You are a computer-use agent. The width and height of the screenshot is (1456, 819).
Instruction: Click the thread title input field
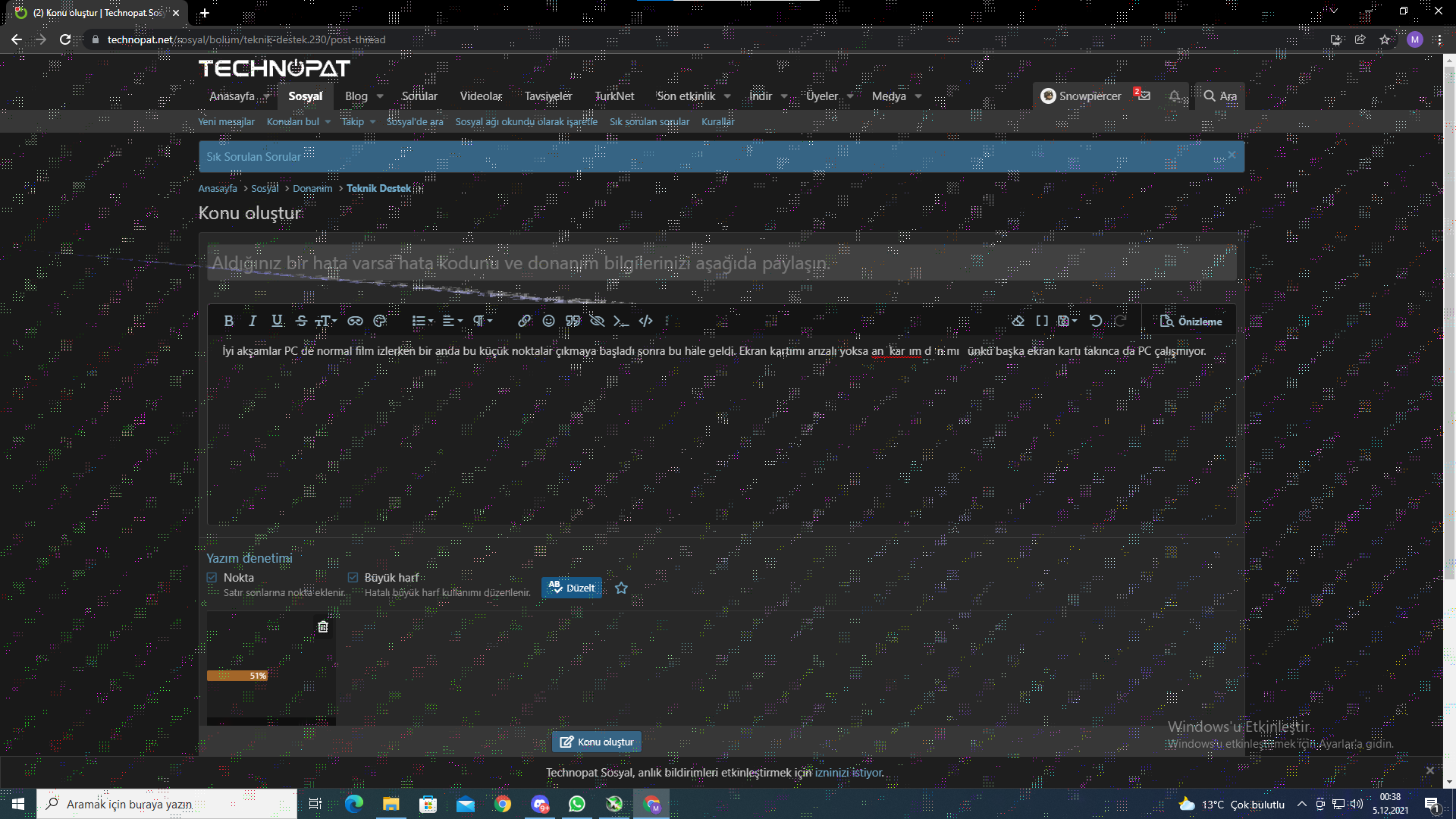(x=720, y=263)
